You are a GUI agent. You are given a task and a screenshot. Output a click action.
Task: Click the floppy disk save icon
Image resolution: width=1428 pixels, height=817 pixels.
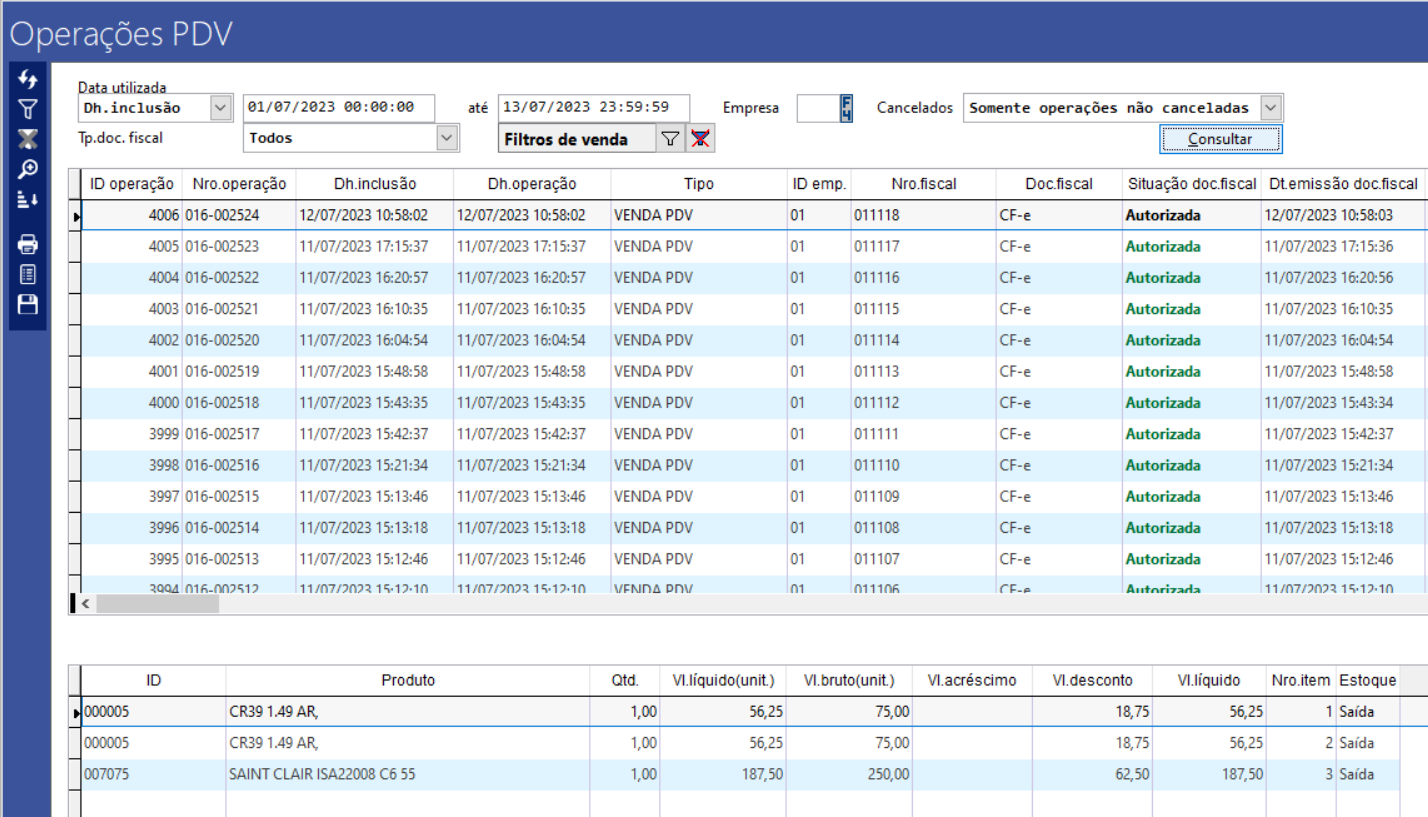tap(28, 305)
